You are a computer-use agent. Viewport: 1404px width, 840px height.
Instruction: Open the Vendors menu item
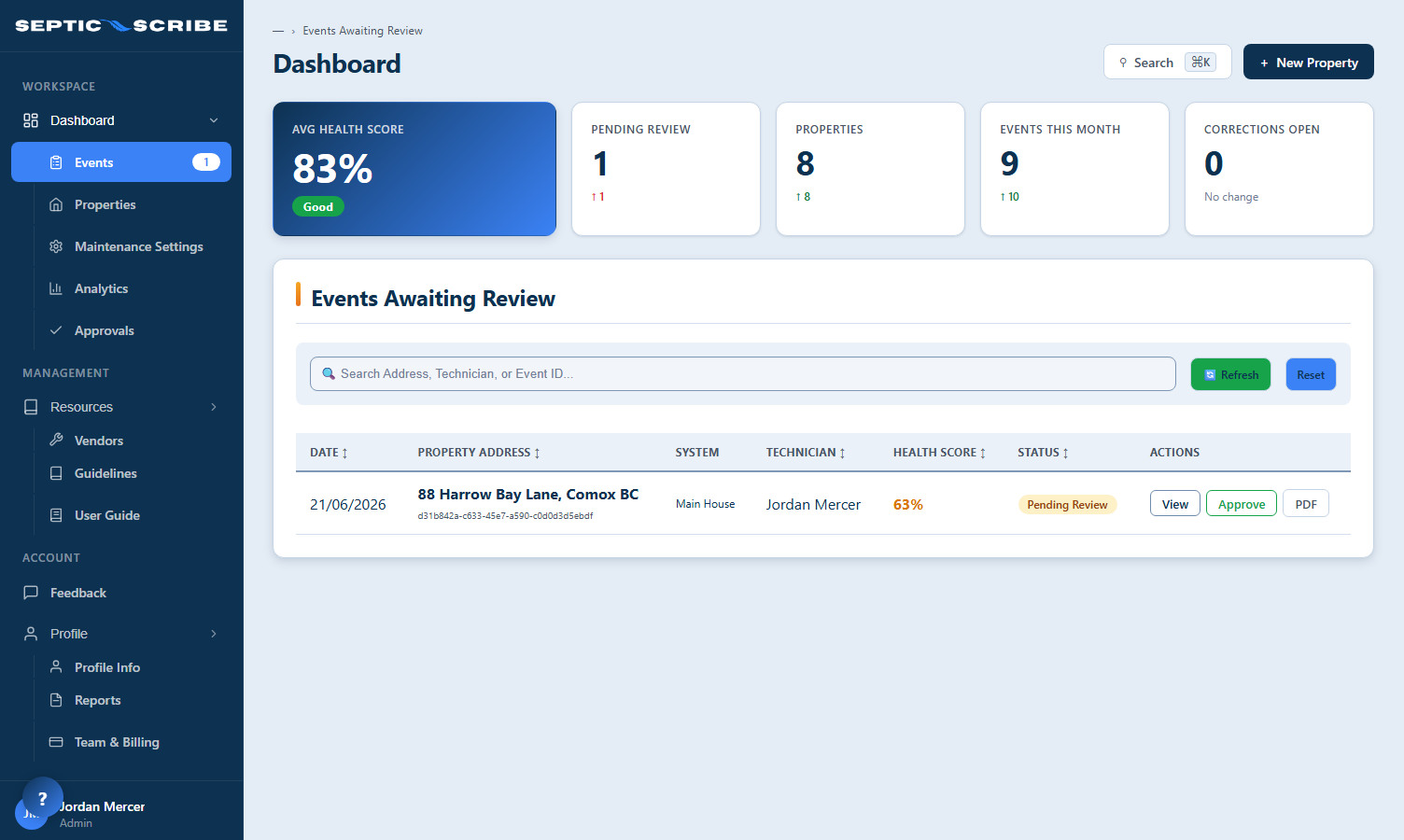tap(121, 441)
